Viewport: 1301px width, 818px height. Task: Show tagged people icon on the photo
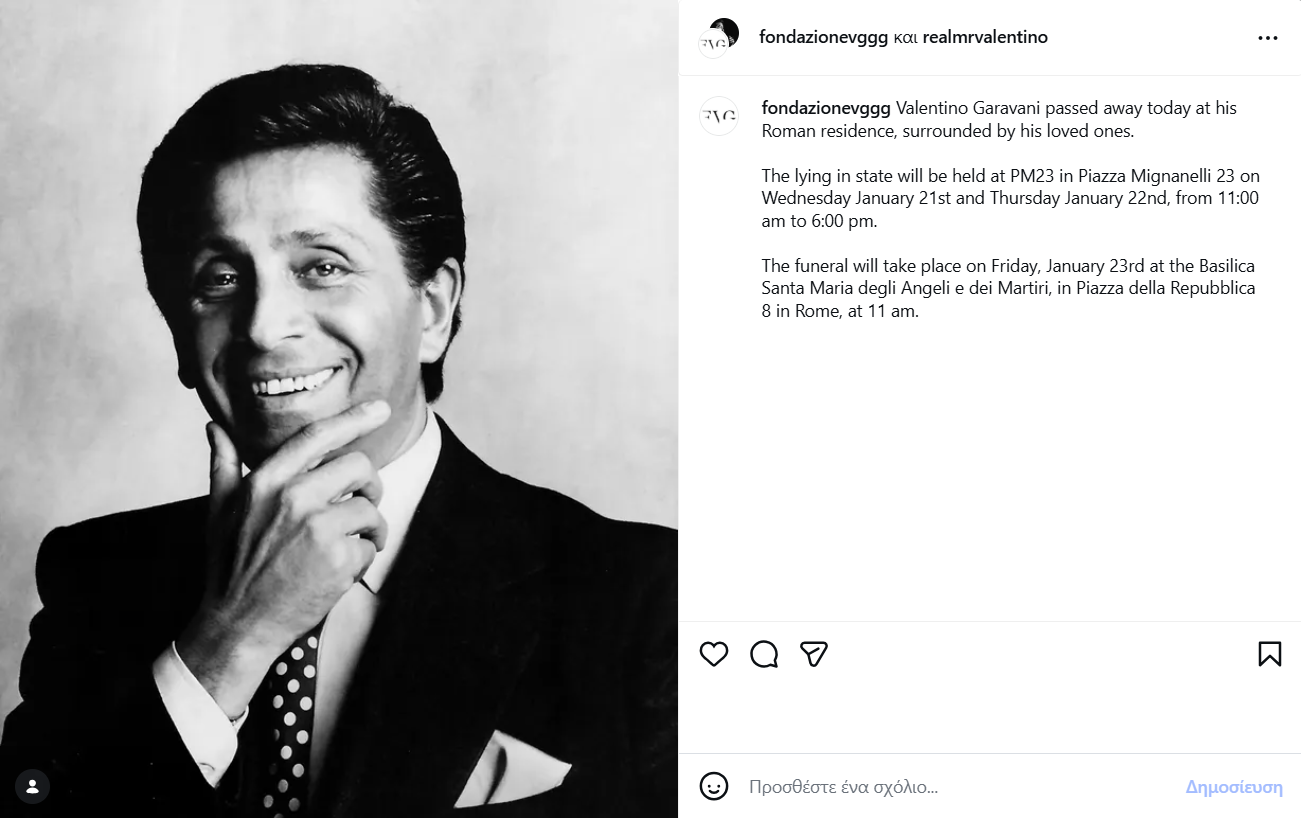coord(33,785)
